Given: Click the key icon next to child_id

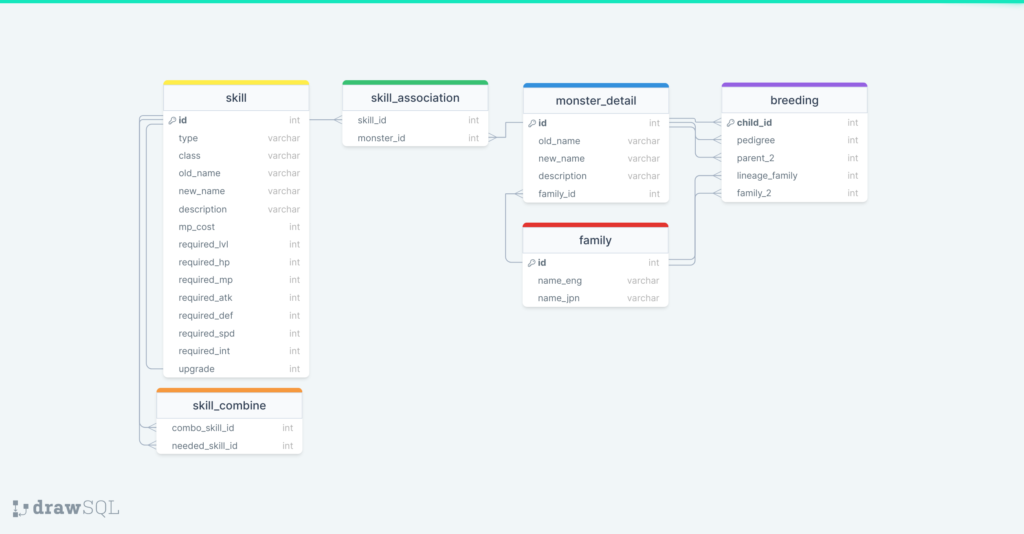Looking at the screenshot, I should point(731,123).
